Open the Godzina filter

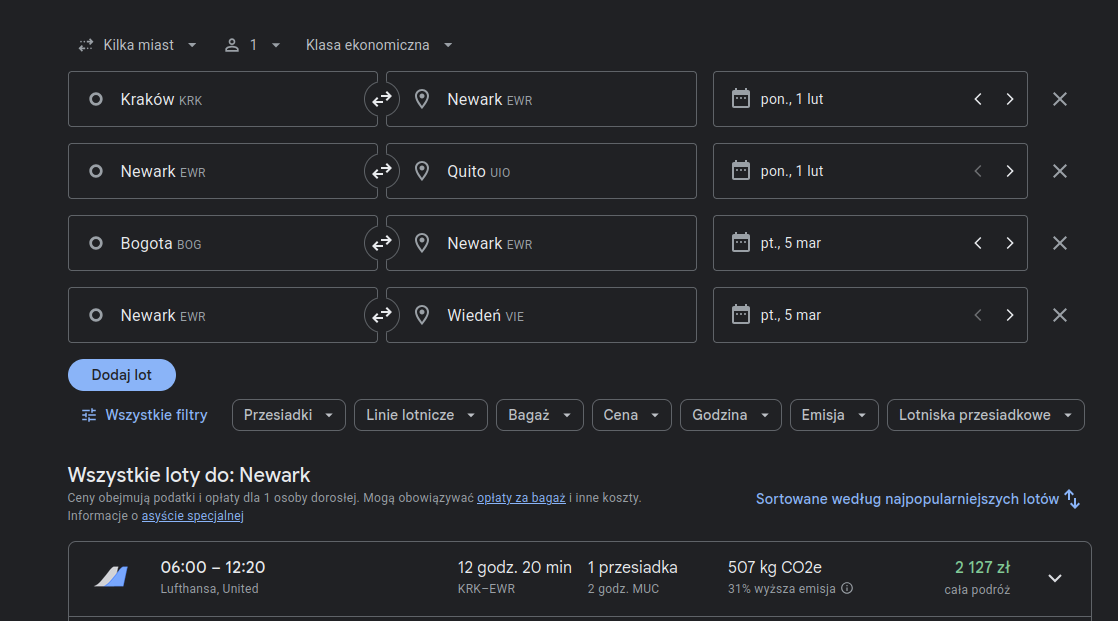(x=731, y=415)
